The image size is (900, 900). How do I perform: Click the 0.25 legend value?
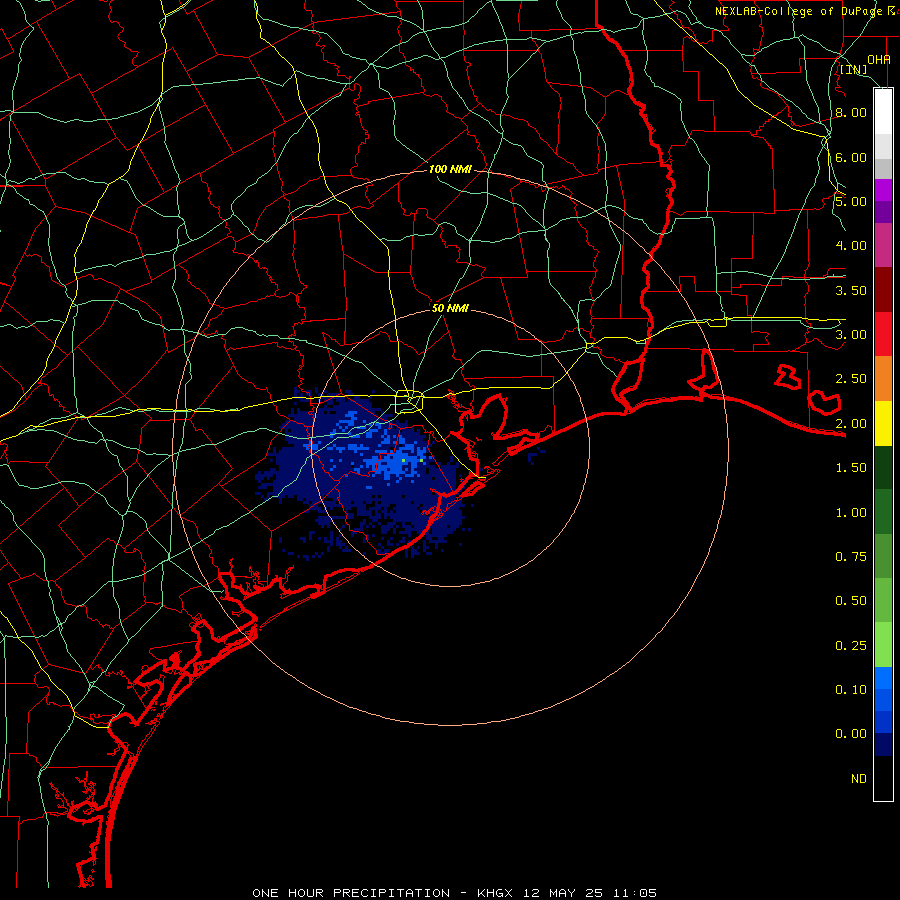point(851,646)
